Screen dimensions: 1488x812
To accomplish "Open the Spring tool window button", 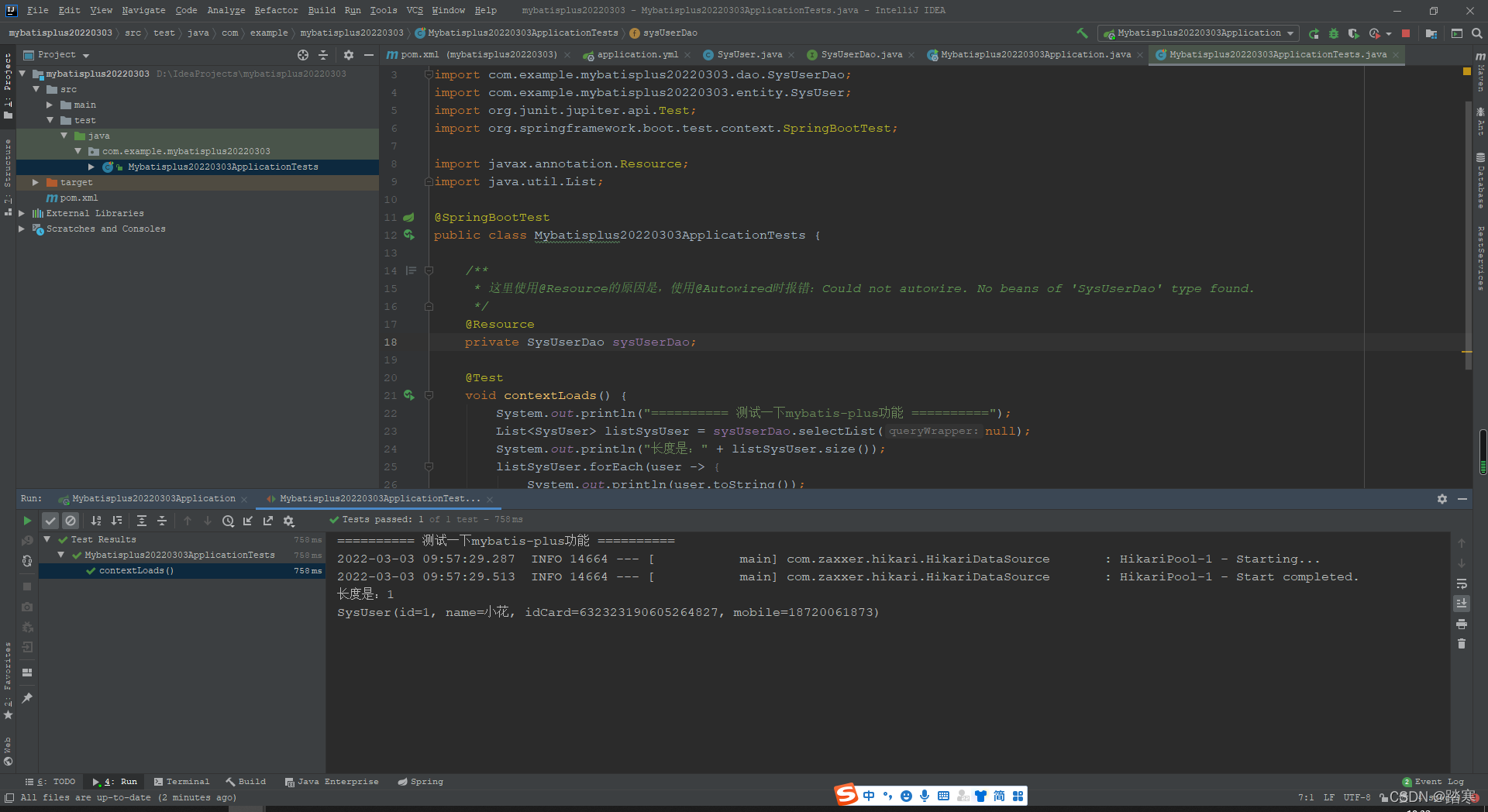I will point(421,782).
